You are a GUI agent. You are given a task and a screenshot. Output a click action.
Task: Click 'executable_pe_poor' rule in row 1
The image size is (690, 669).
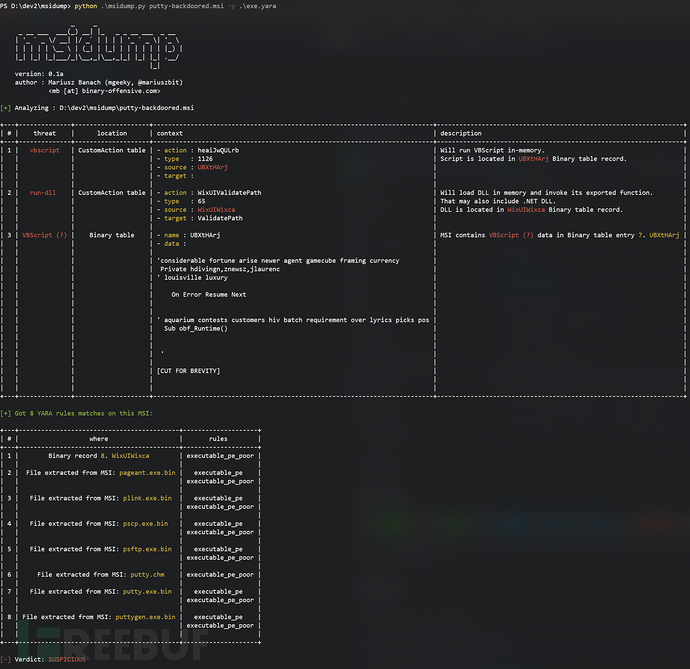click(x=220, y=456)
